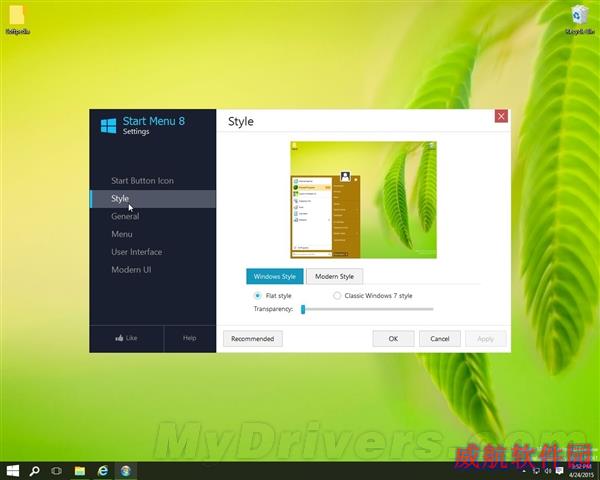Open volume tray icon
600x480 pixels.
point(548,470)
